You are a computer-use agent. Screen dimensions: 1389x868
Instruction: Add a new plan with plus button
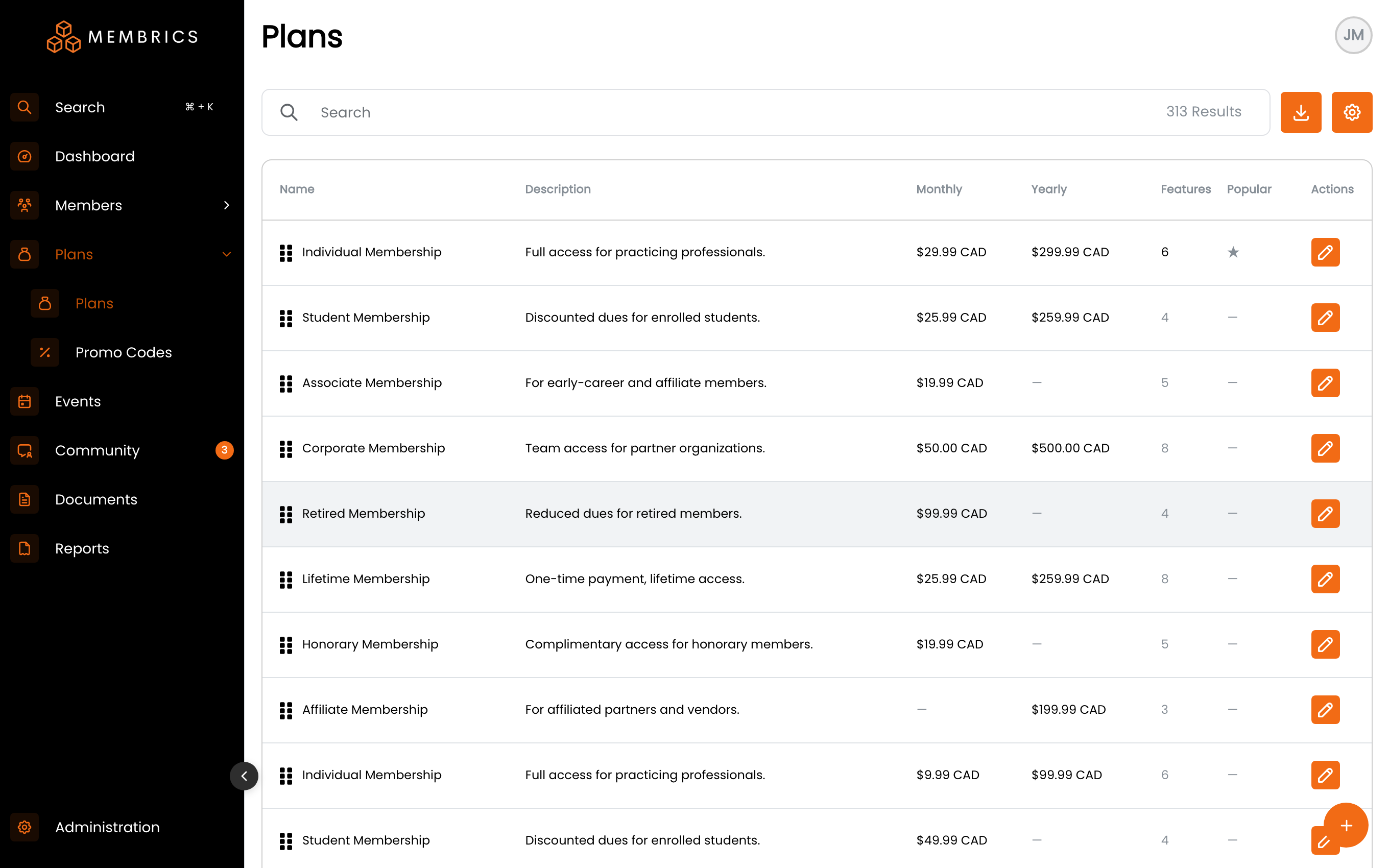pyautogui.click(x=1346, y=825)
